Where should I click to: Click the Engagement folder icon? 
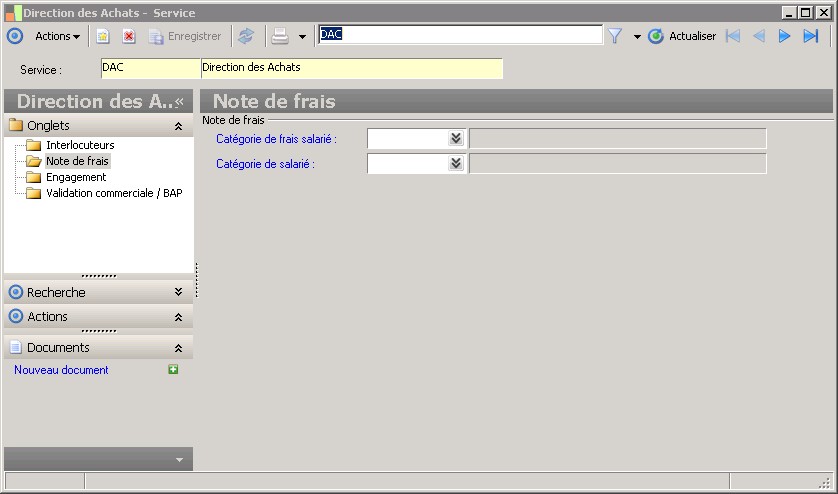pos(34,177)
